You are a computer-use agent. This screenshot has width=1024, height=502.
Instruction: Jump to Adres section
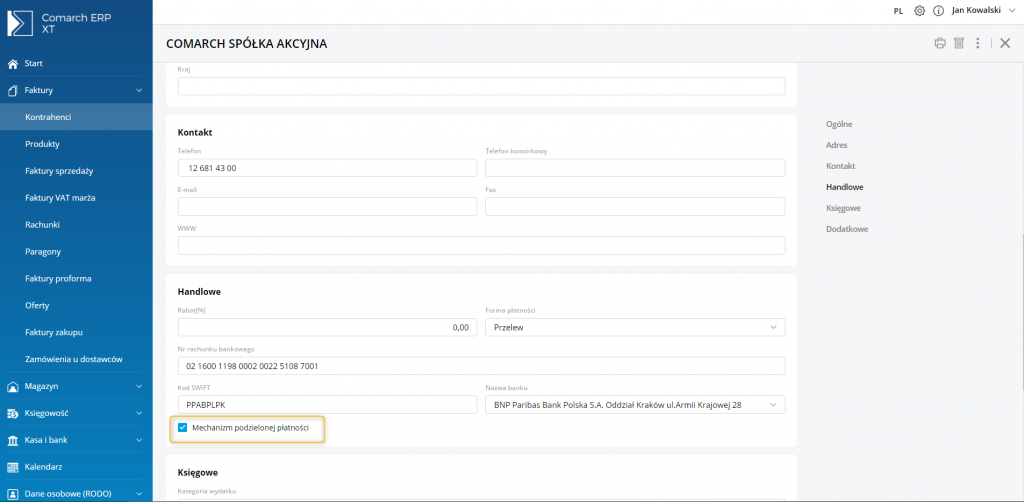coord(837,145)
